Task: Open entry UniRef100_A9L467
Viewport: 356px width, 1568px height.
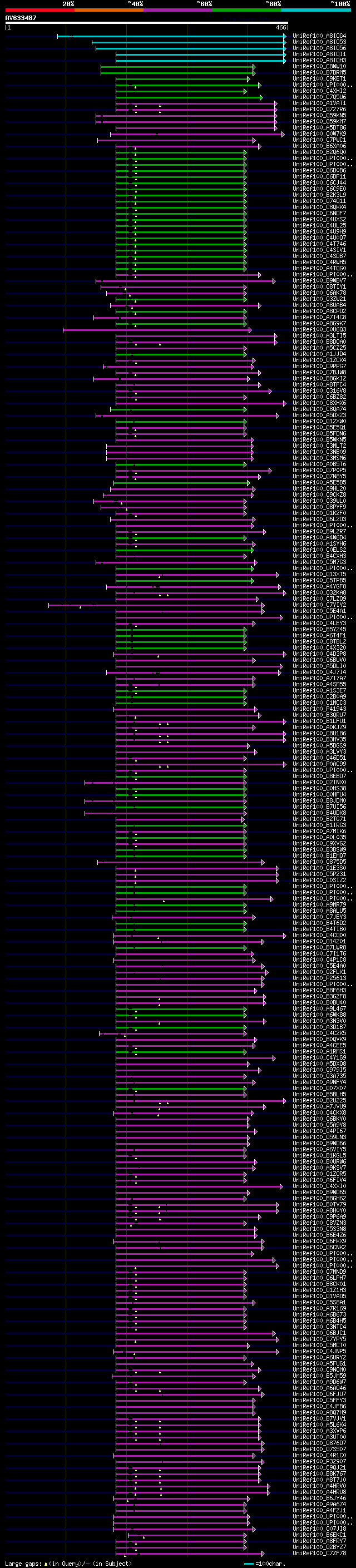Action: coord(319,1009)
